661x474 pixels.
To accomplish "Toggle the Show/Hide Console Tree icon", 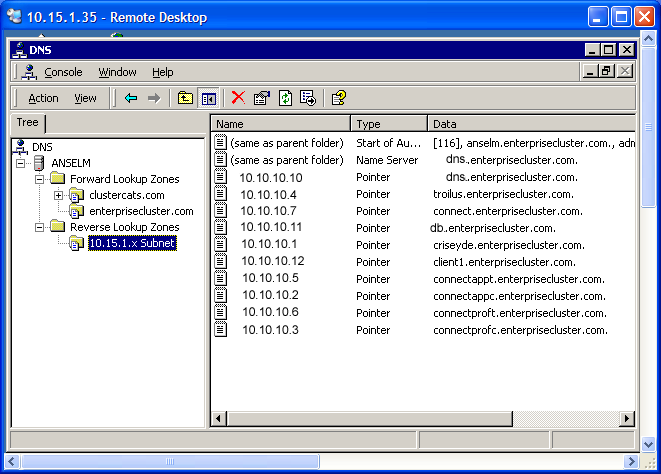I will (x=209, y=98).
